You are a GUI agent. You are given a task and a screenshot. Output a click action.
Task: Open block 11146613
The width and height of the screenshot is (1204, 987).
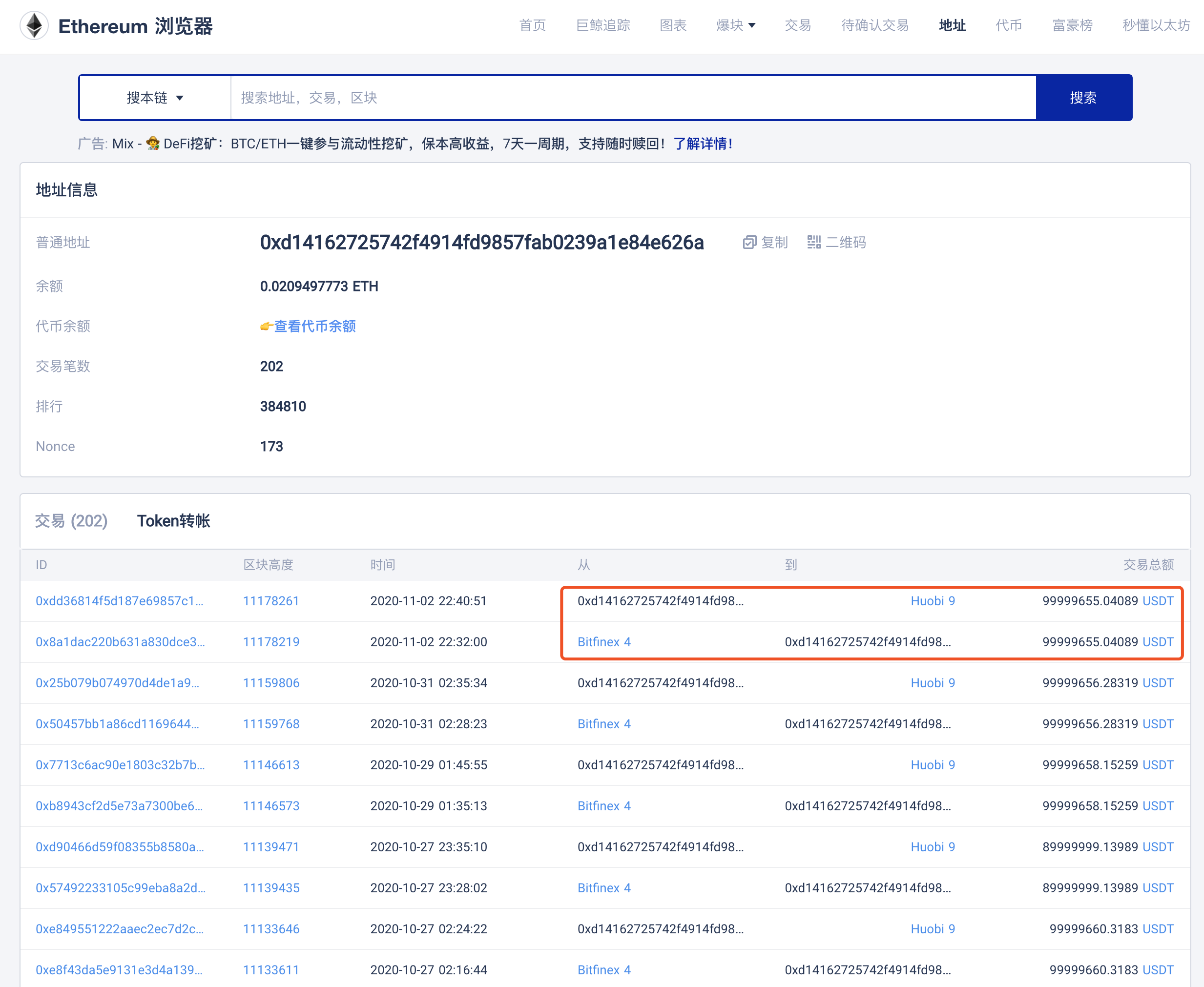270,765
